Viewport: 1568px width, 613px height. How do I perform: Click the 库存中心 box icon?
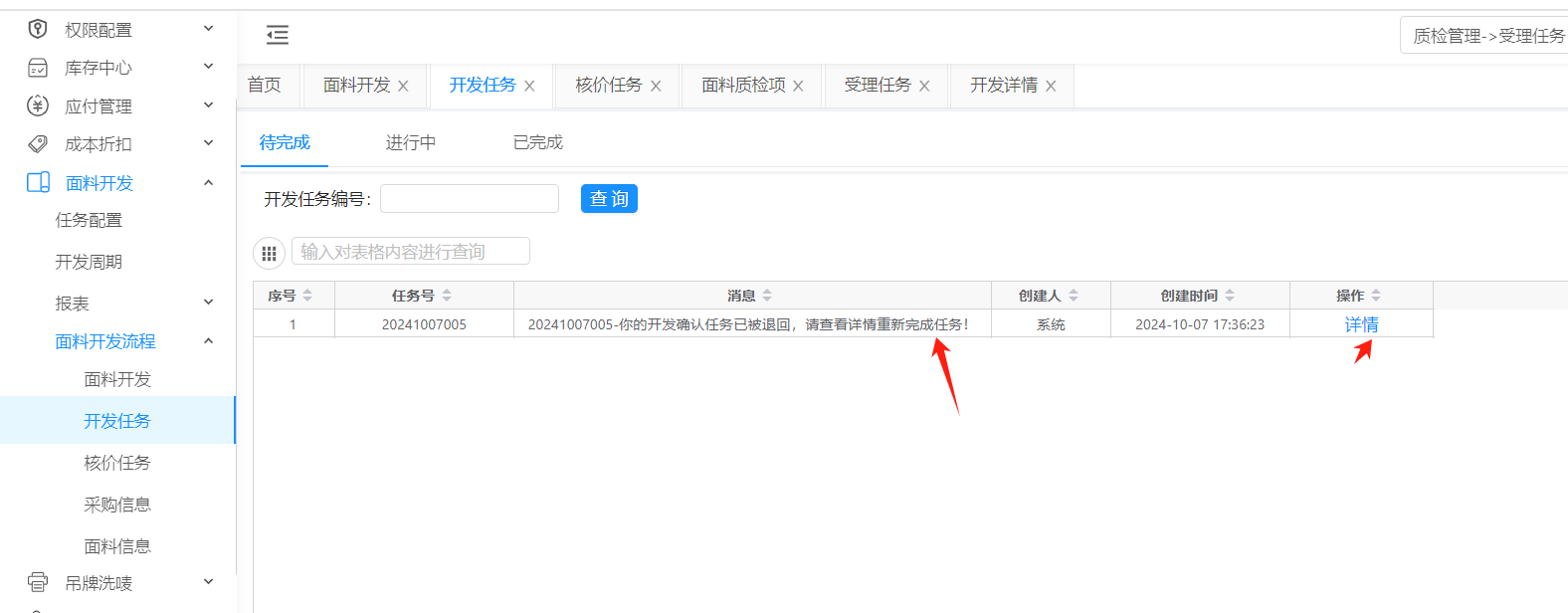click(38, 68)
